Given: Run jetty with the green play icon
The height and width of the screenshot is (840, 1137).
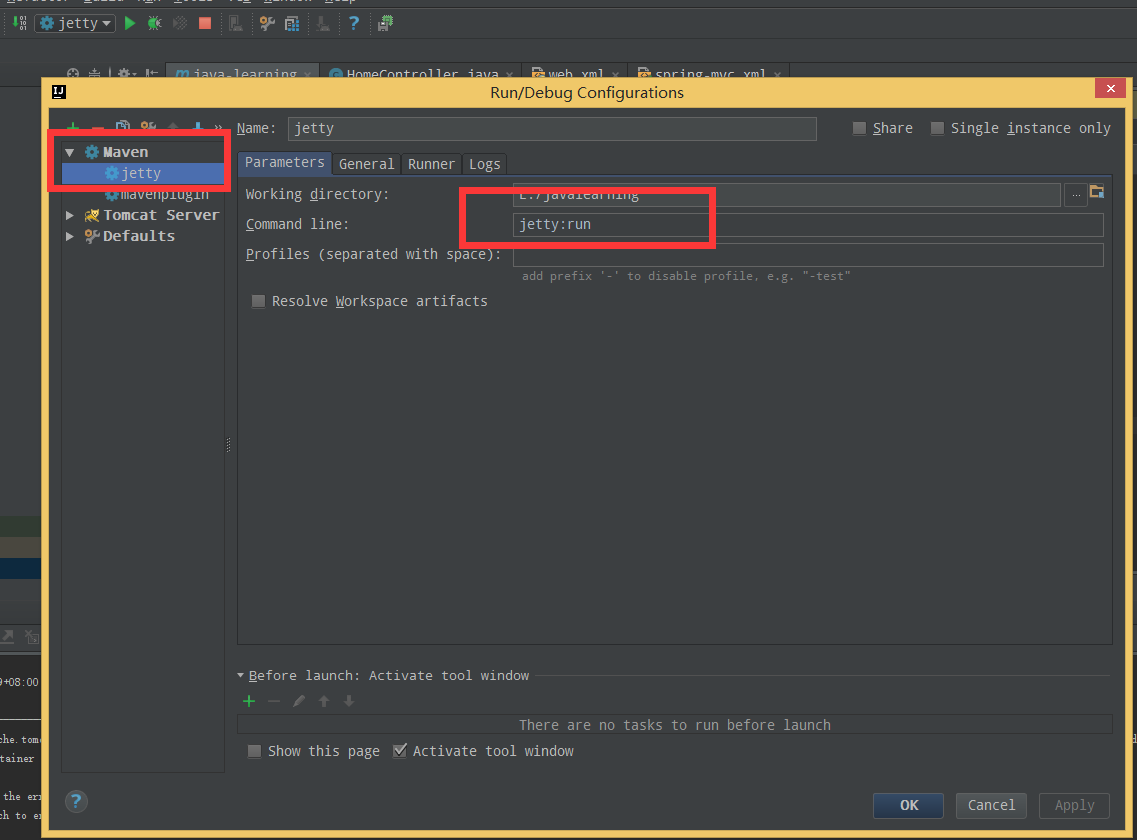Looking at the screenshot, I should [x=130, y=23].
